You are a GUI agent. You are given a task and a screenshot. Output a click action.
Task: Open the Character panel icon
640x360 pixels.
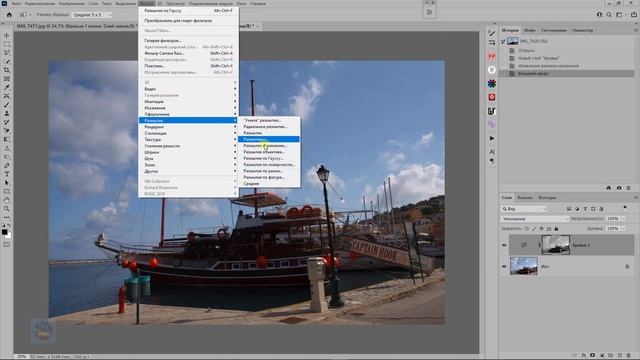click(492, 151)
